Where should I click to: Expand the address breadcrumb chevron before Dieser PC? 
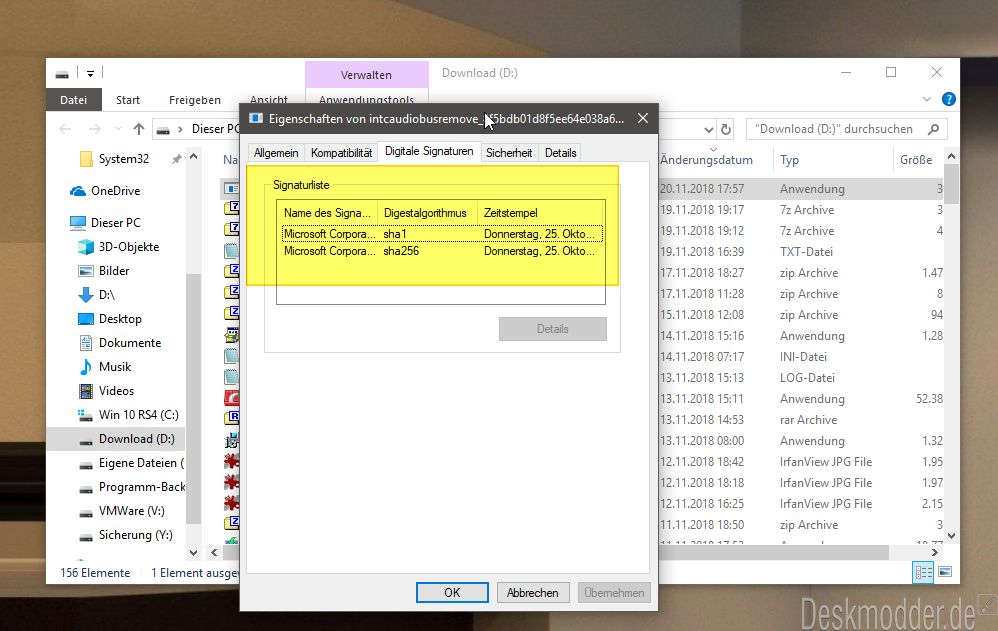(180, 129)
